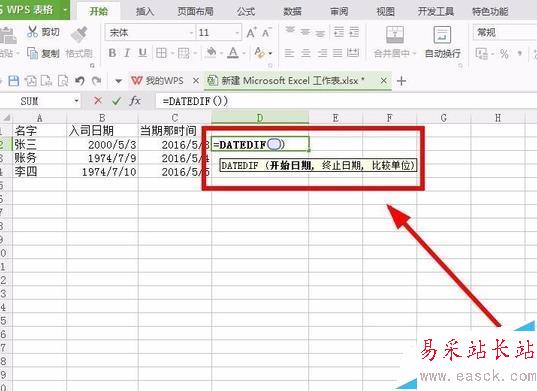
Task: Open quick access toolbar dropdown arrow
Action: coord(118,81)
